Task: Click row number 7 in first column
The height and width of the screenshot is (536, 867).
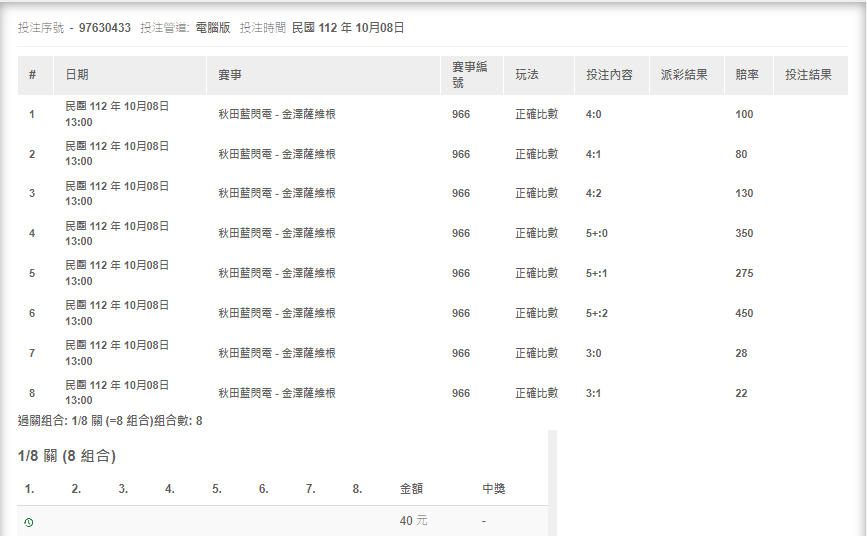Action: pyautogui.click(x=32, y=353)
